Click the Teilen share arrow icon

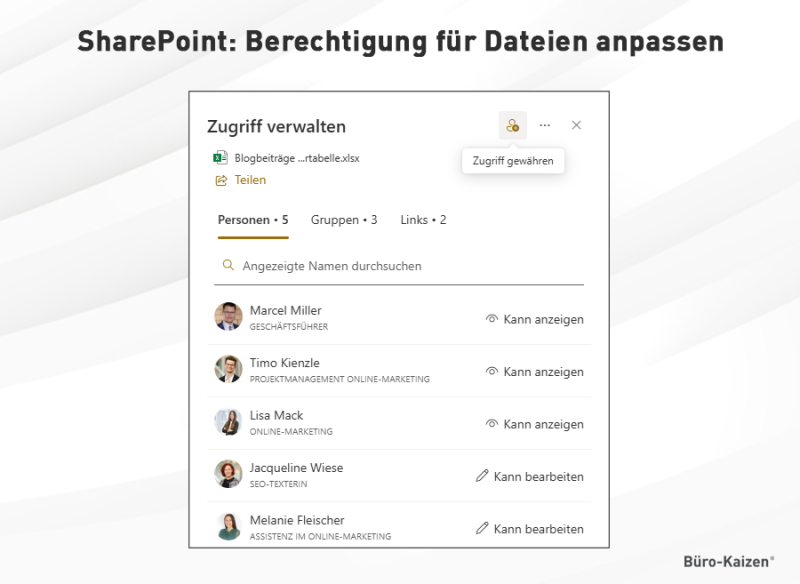tap(221, 180)
